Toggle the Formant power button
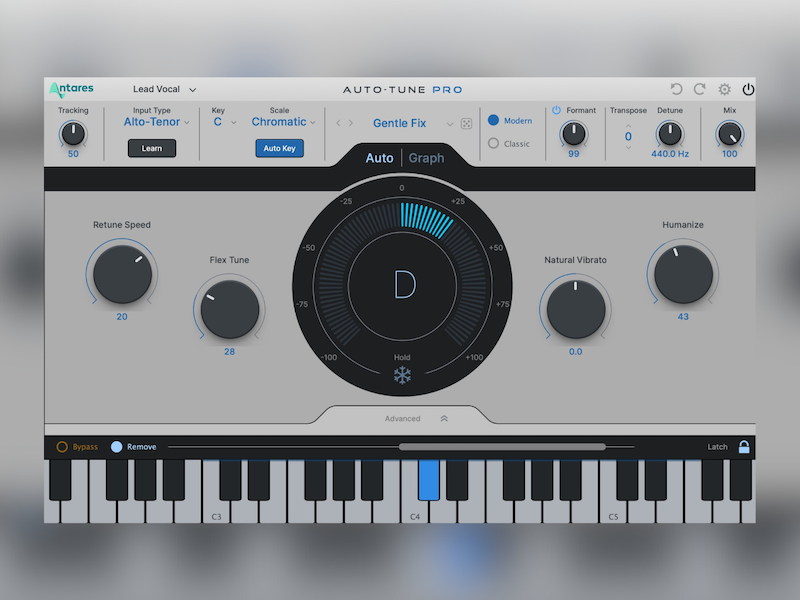 (557, 110)
